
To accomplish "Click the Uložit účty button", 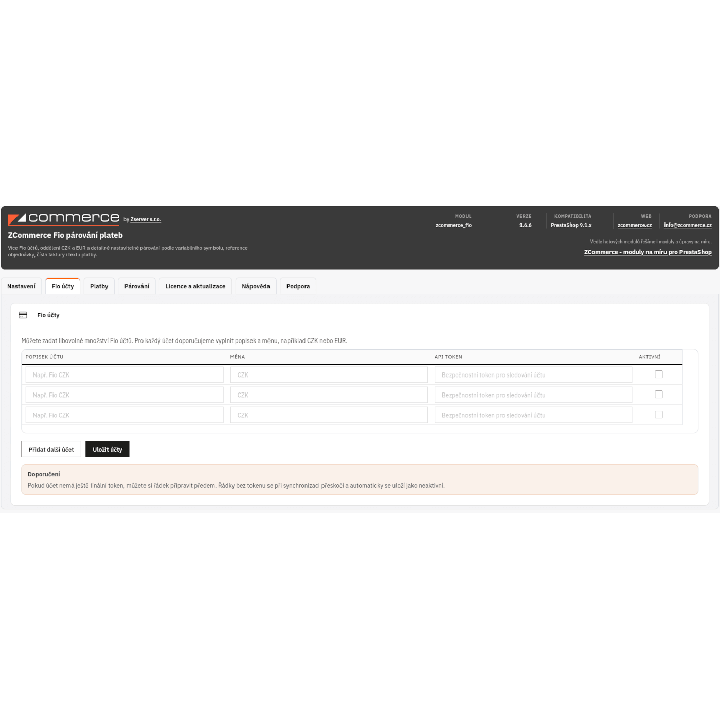I will click(x=107, y=449).
